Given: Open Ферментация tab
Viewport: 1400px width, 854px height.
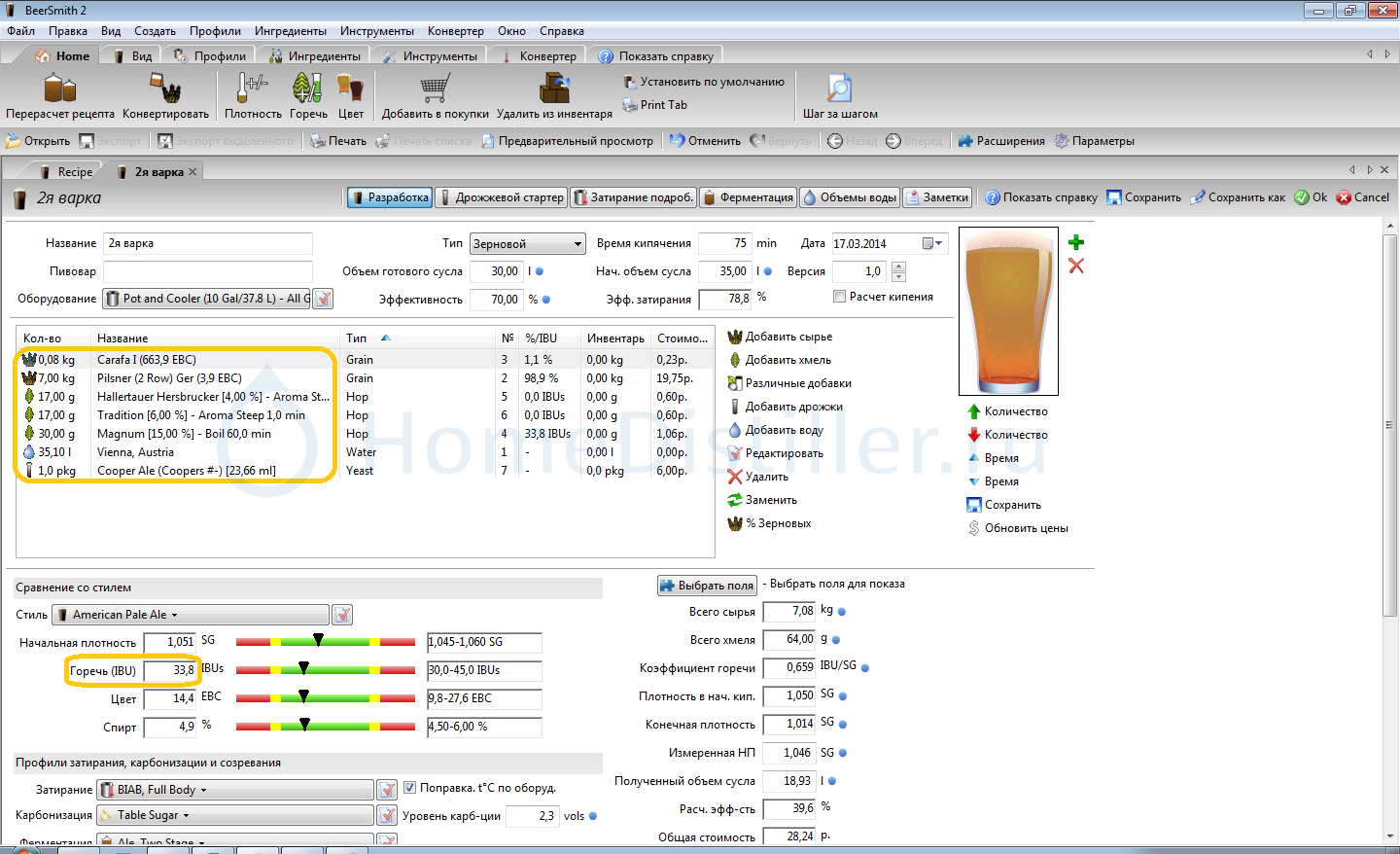Looking at the screenshot, I should [748, 197].
